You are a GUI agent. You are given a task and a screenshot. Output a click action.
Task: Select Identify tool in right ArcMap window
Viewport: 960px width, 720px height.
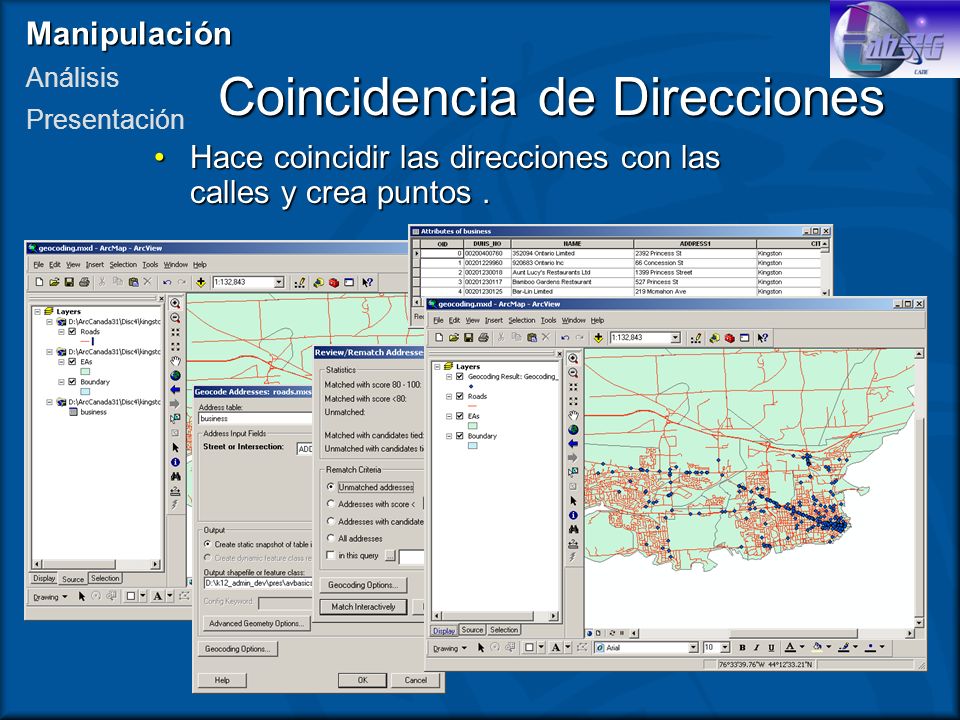click(573, 515)
